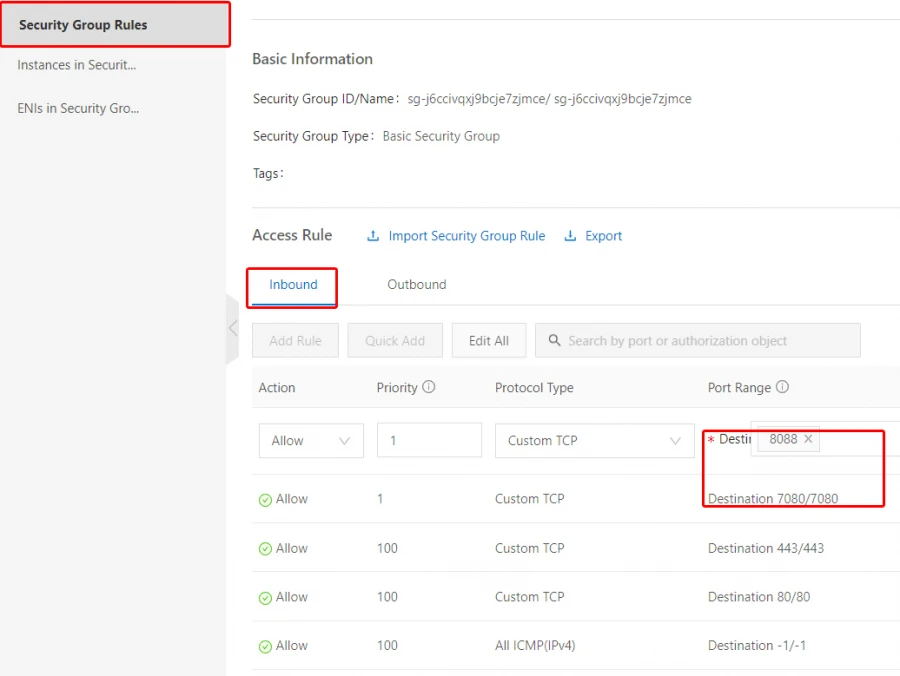The image size is (900, 676).
Task: Click Basic Security Group type value
Action: (441, 136)
